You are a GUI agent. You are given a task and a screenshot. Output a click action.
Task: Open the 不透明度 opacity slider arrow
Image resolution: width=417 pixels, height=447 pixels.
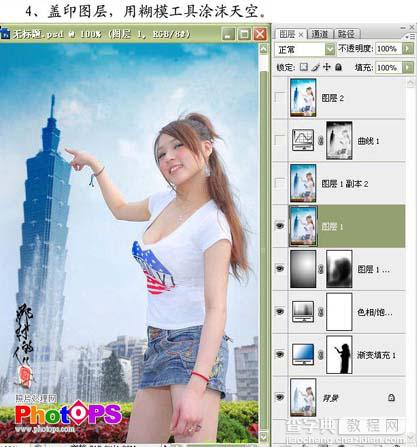tap(408, 49)
